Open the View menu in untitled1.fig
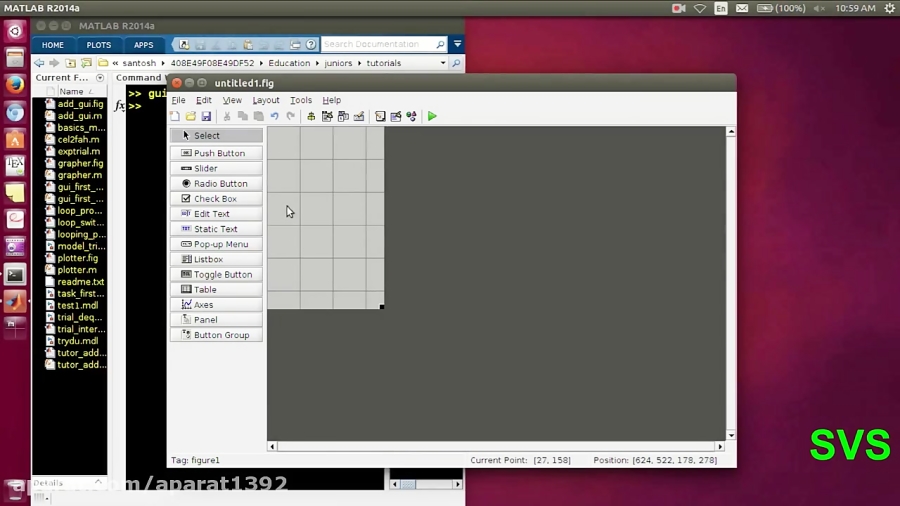Image resolution: width=900 pixels, height=506 pixels. 232,100
